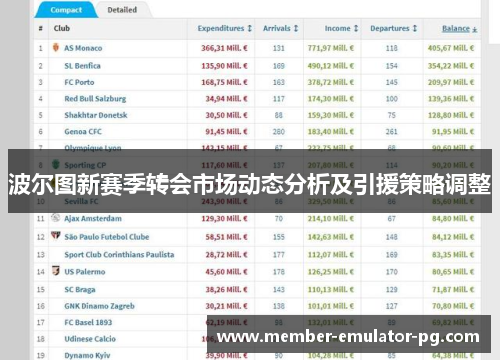Open the Dynamo Kyiv link
This screenshot has height=362, width=500.
(x=87, y=355)
